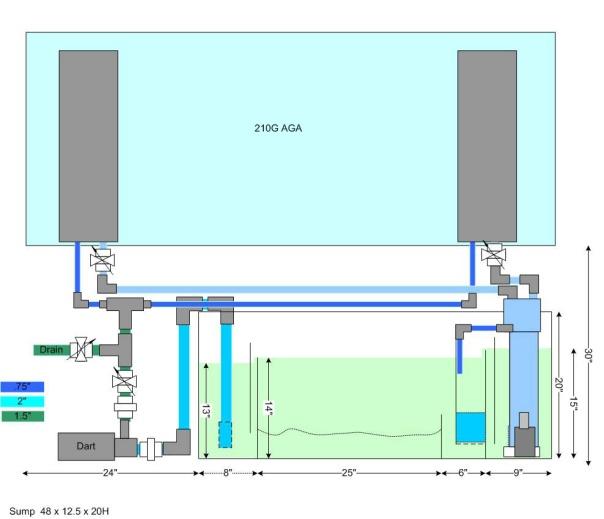Select the small blue box in the 6" chamber
604x519 pixels.
(469, 427)
